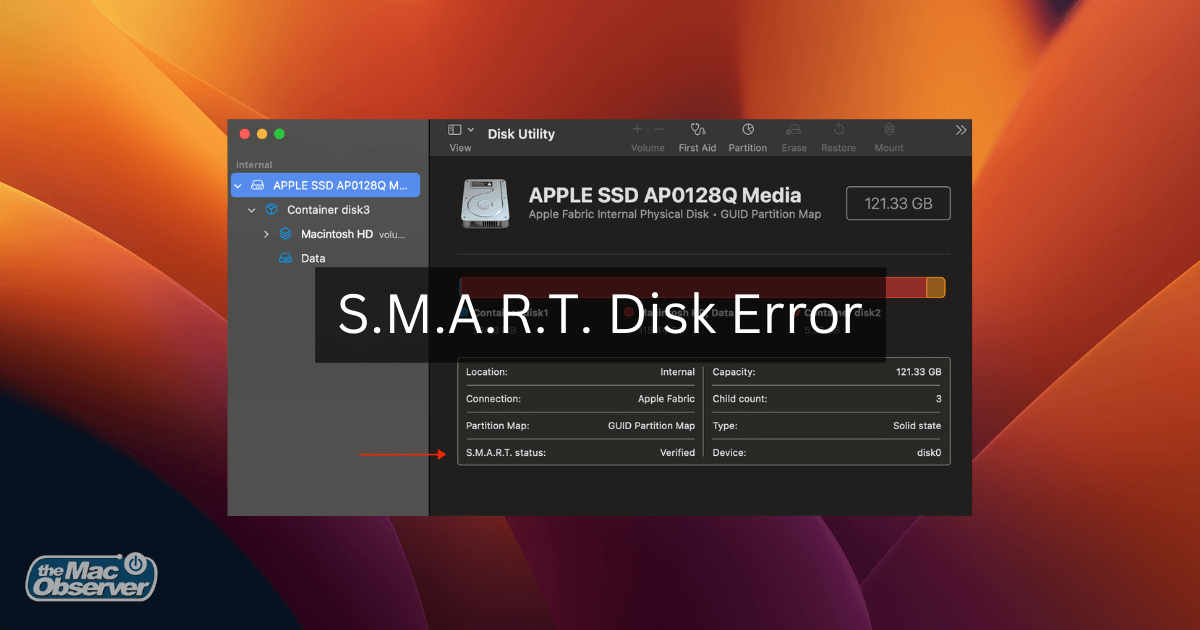Open the Partition pie chart tool
This screenshot has height=630, width=1200.
pyautogui.click(x=747, y=130)
